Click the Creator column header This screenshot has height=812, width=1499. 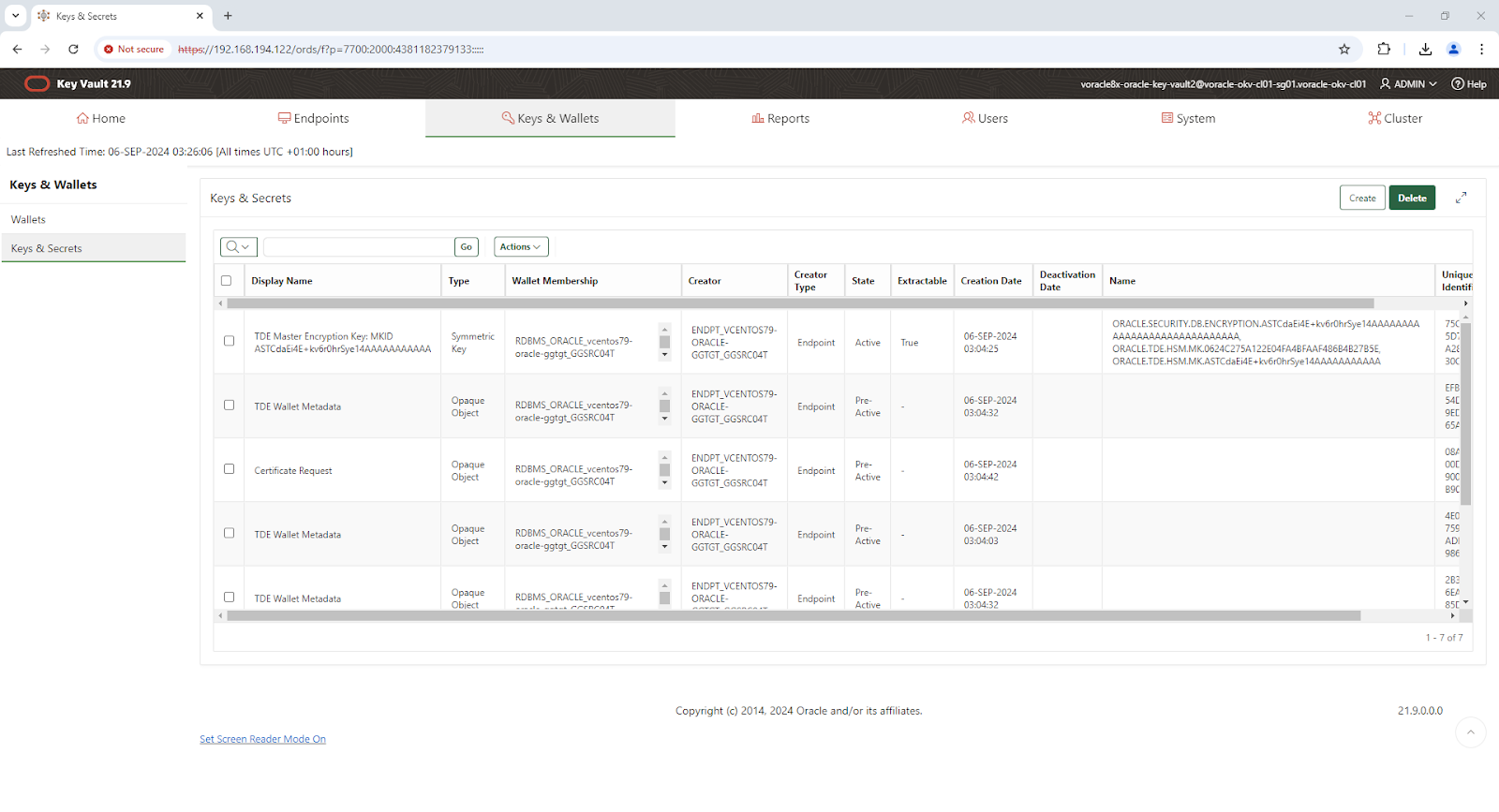pyautogui.click(x=705, y=281)
